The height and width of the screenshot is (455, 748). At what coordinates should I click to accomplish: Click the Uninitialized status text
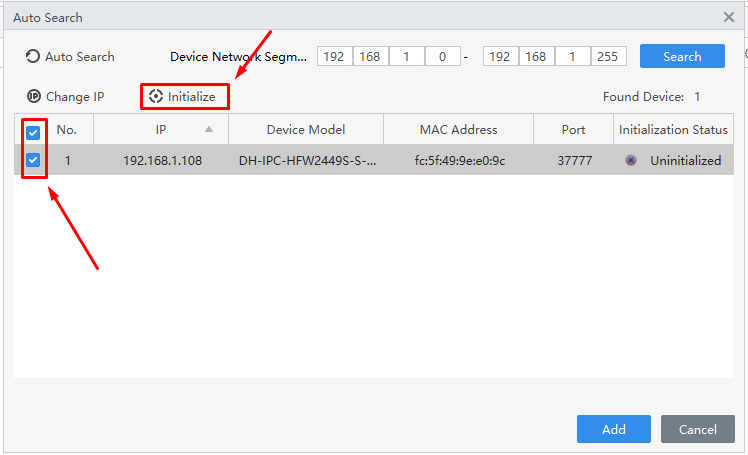(x=686, y=160)
